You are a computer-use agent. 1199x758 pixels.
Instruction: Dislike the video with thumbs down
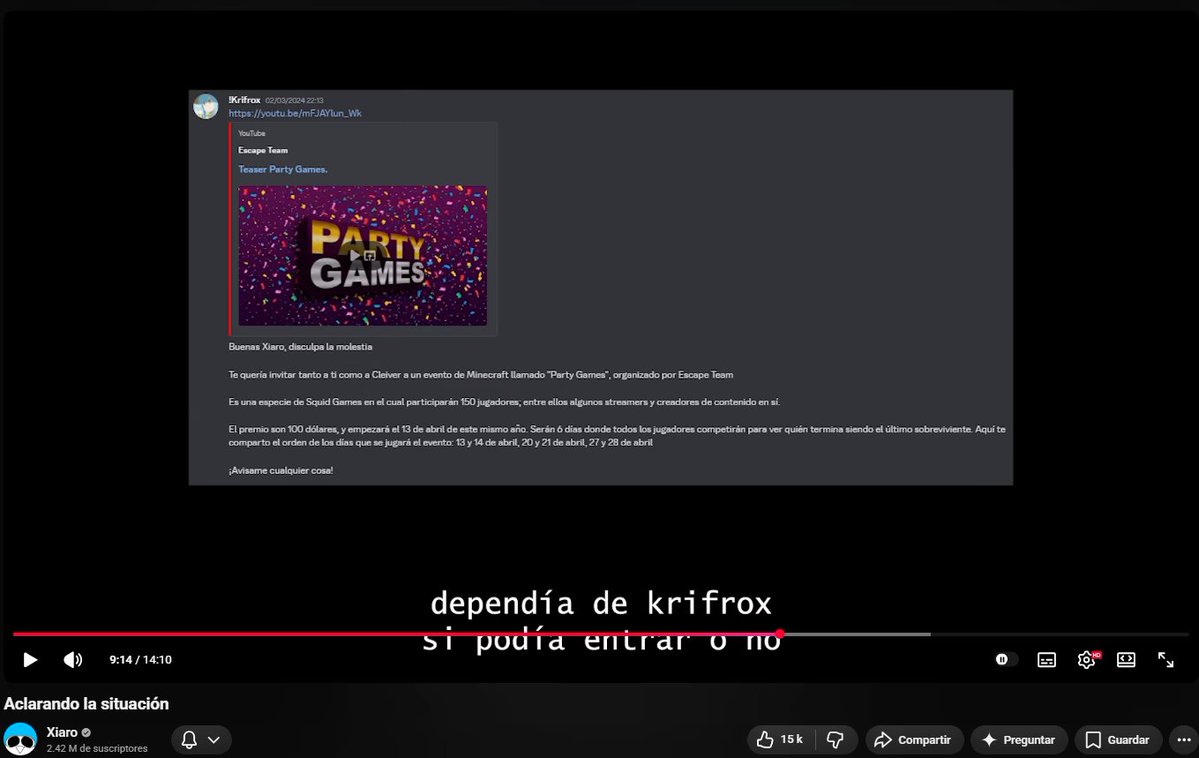point(835,740)
